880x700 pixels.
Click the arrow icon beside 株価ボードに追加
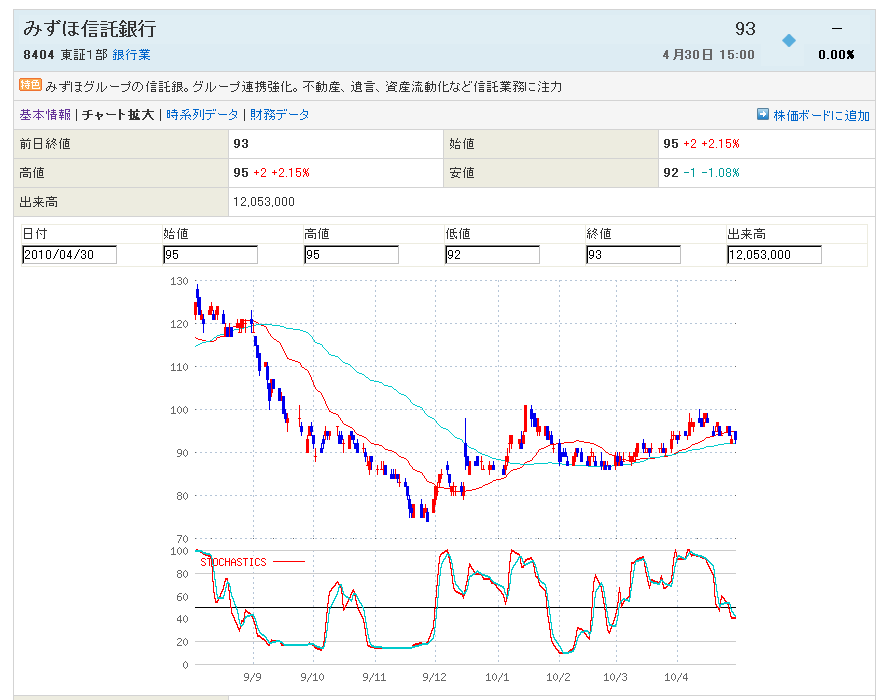pos(762,115)
